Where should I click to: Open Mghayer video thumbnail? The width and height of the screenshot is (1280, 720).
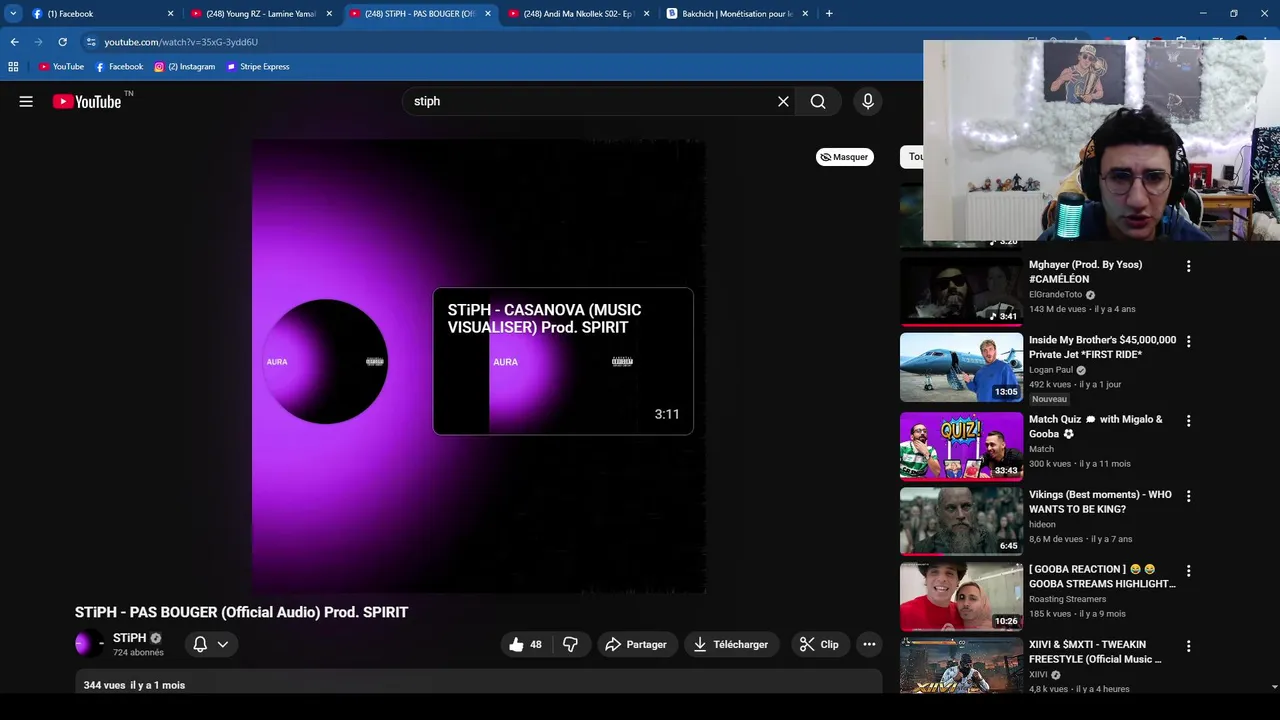coord(961,291)
